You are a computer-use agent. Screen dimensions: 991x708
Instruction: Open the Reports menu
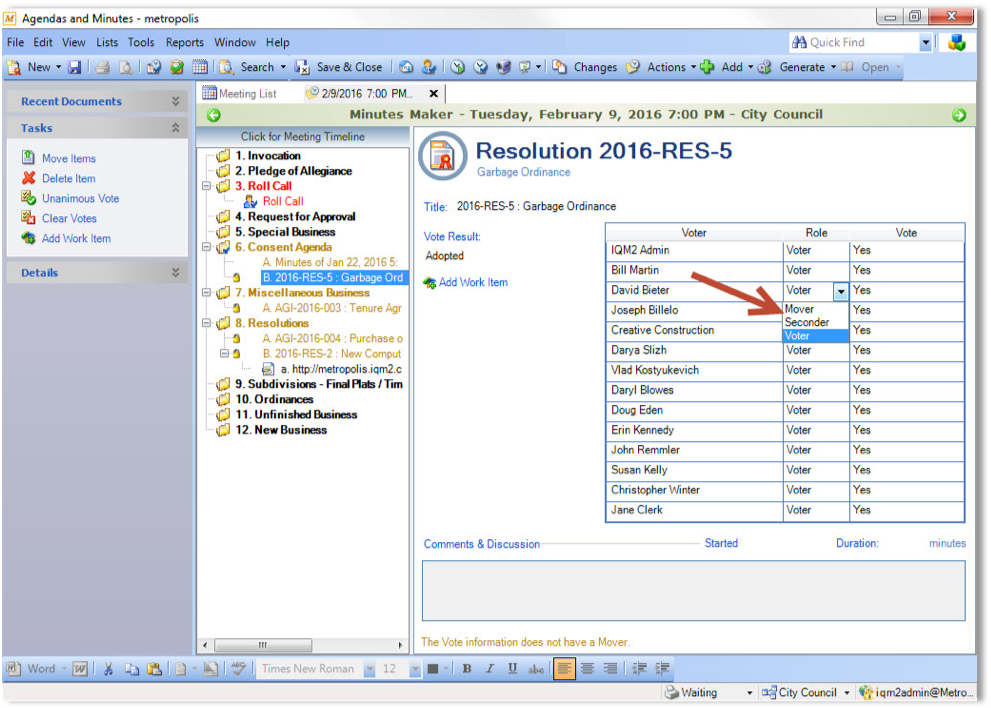tap(185, 42)
